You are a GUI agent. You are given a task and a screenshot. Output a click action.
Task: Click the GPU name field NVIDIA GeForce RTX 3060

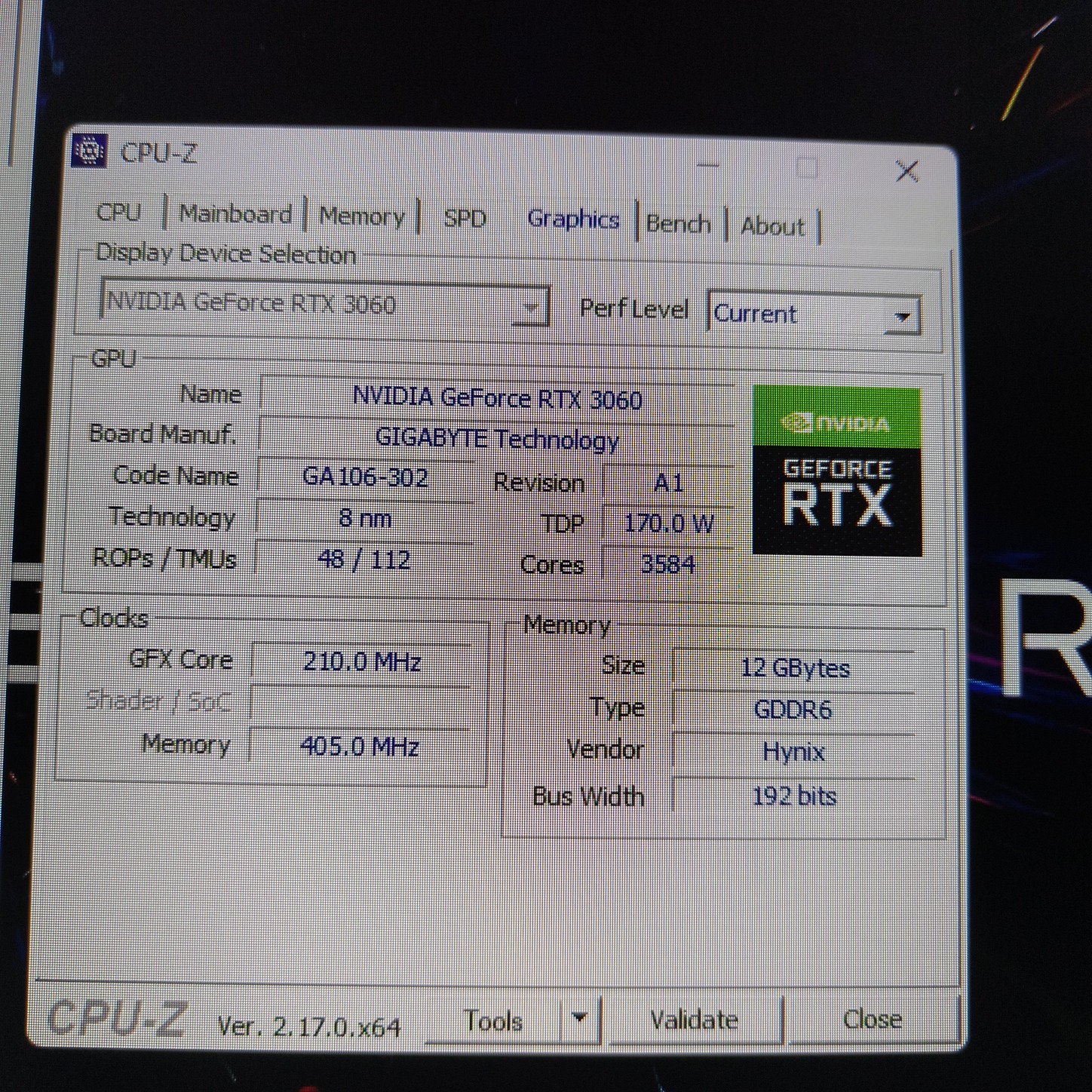(497, 397)
